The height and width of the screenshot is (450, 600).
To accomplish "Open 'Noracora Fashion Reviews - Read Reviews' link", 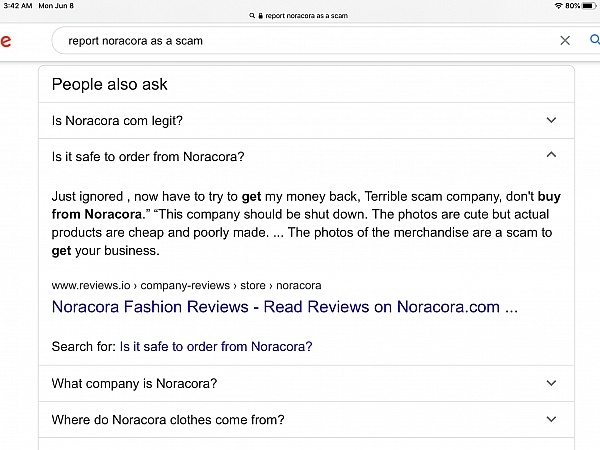I will tap(285, 307).
